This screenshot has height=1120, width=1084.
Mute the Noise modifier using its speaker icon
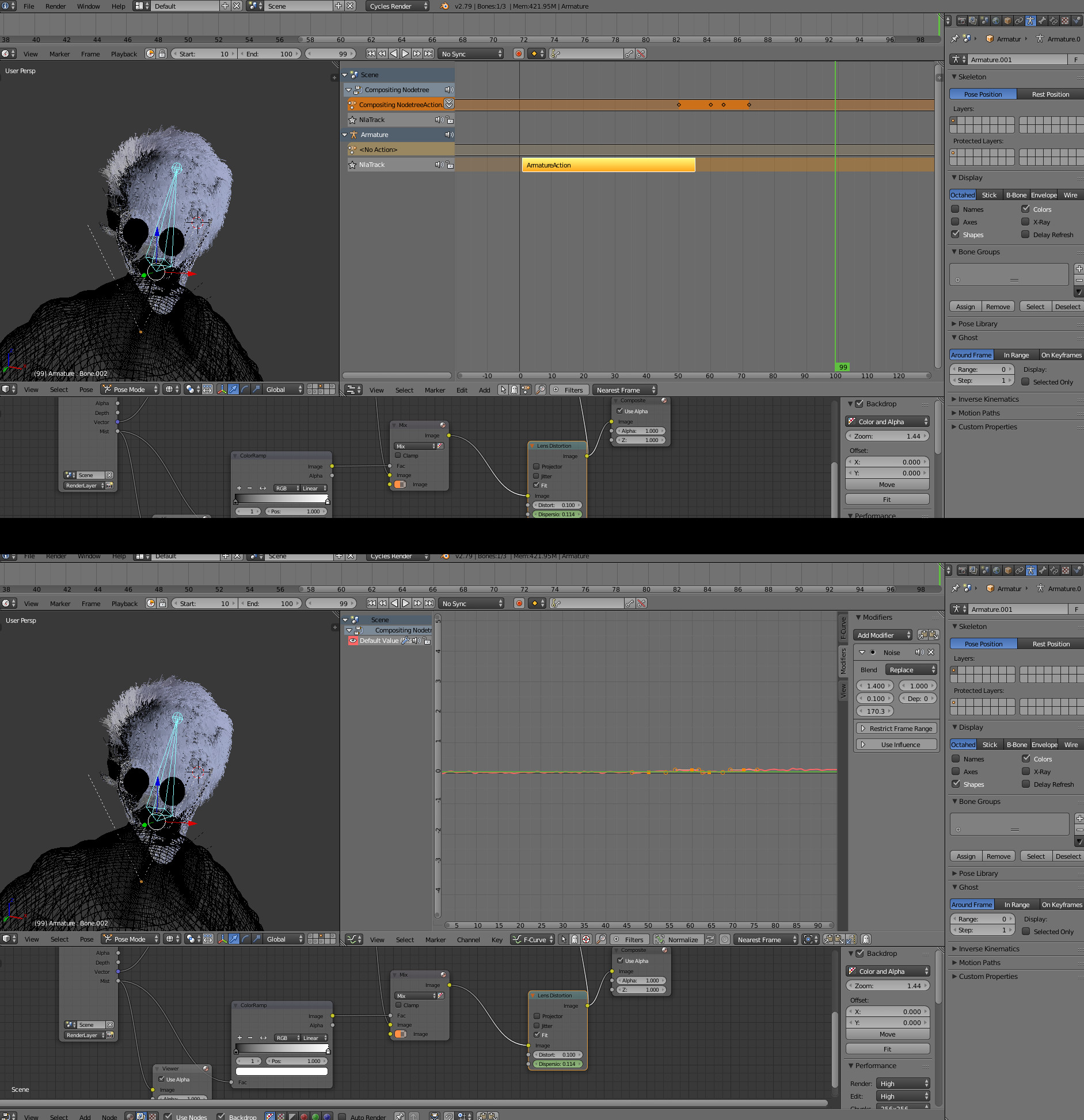coord(919,652)
